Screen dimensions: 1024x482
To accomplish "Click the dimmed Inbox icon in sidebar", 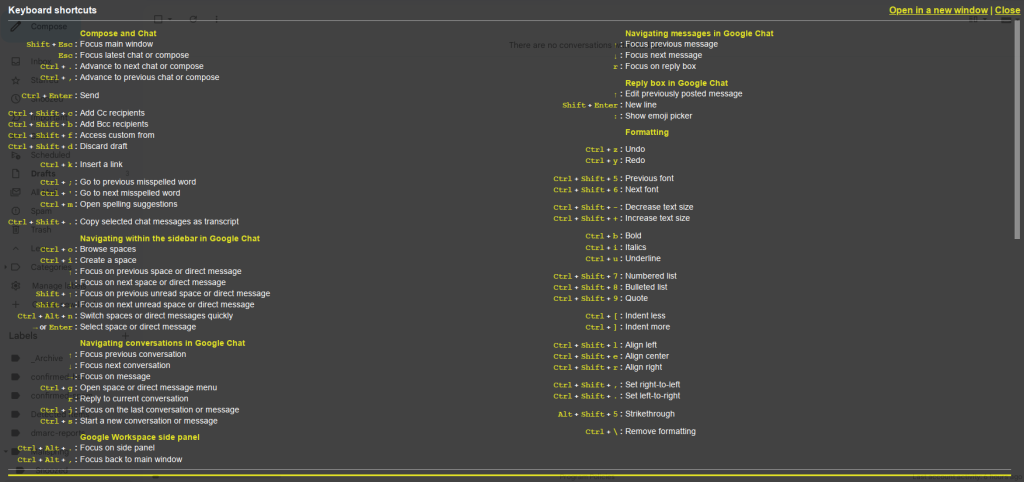I will coord(16,61).
